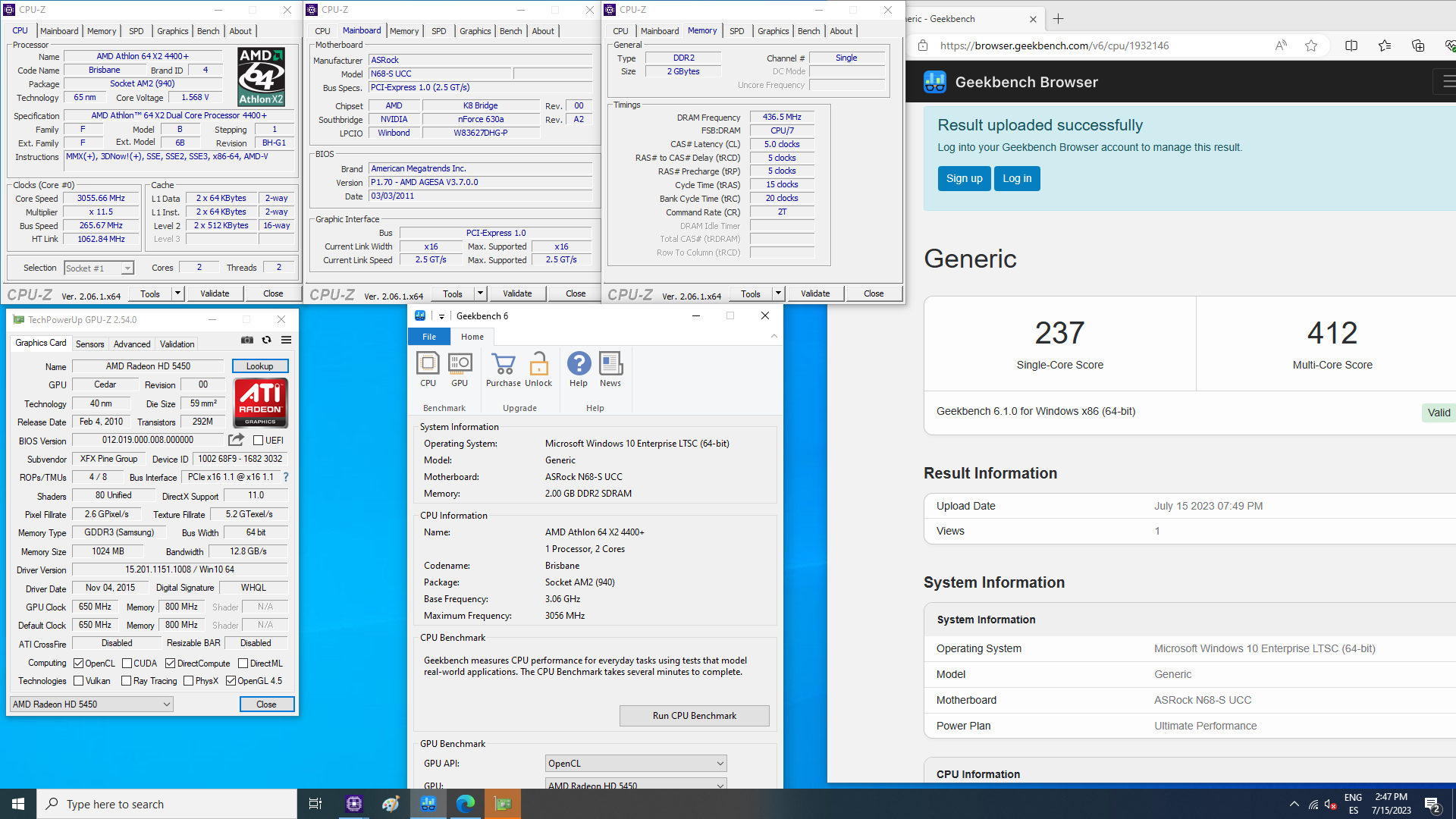Click Log in on Geekbench Browser
This screenshot has width=1456, height=819.
(x=1017, y=178)
